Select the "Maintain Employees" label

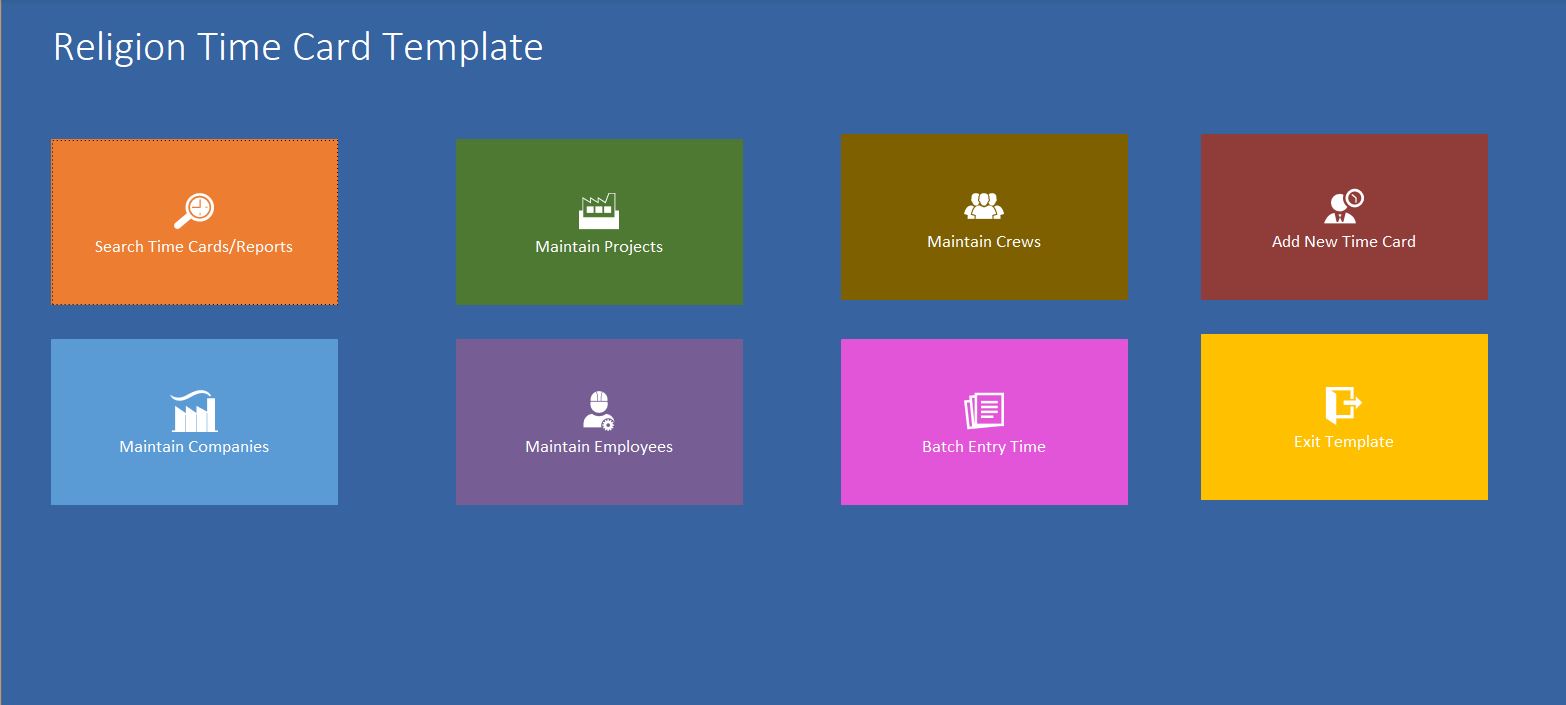click(599, 447)
